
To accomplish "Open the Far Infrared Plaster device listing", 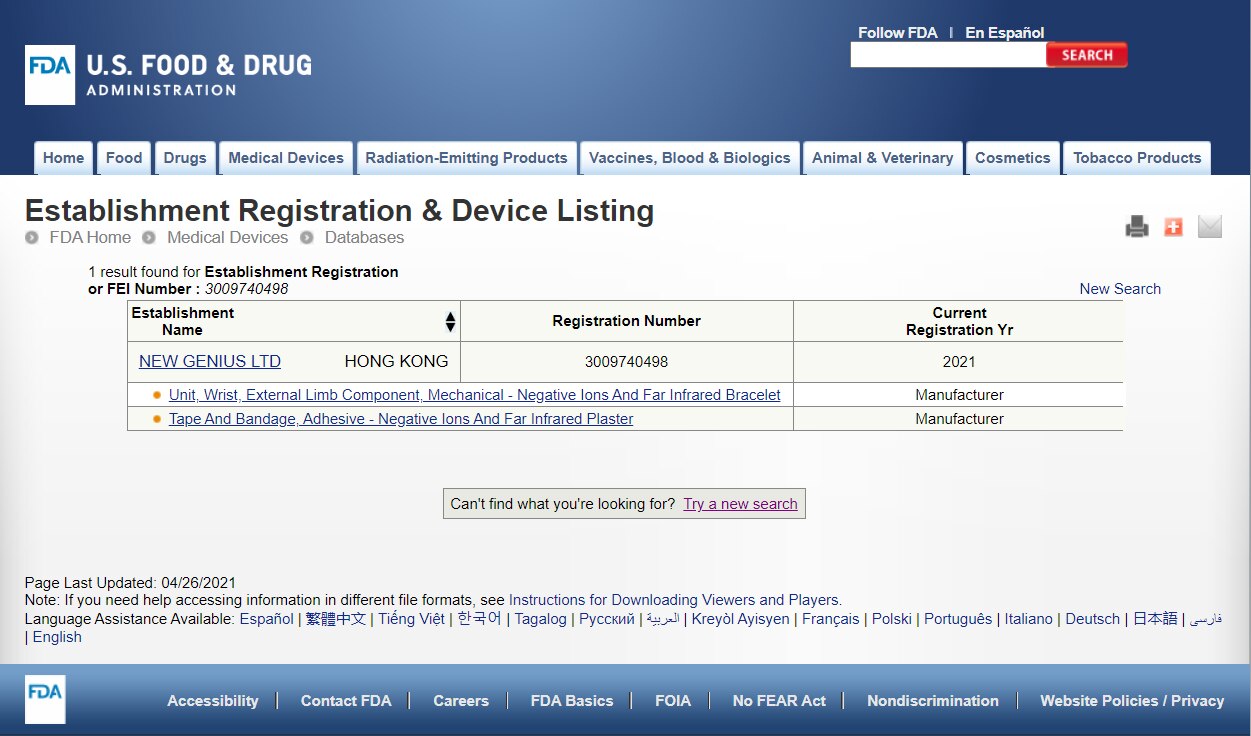I will click(x=401, y=419).
